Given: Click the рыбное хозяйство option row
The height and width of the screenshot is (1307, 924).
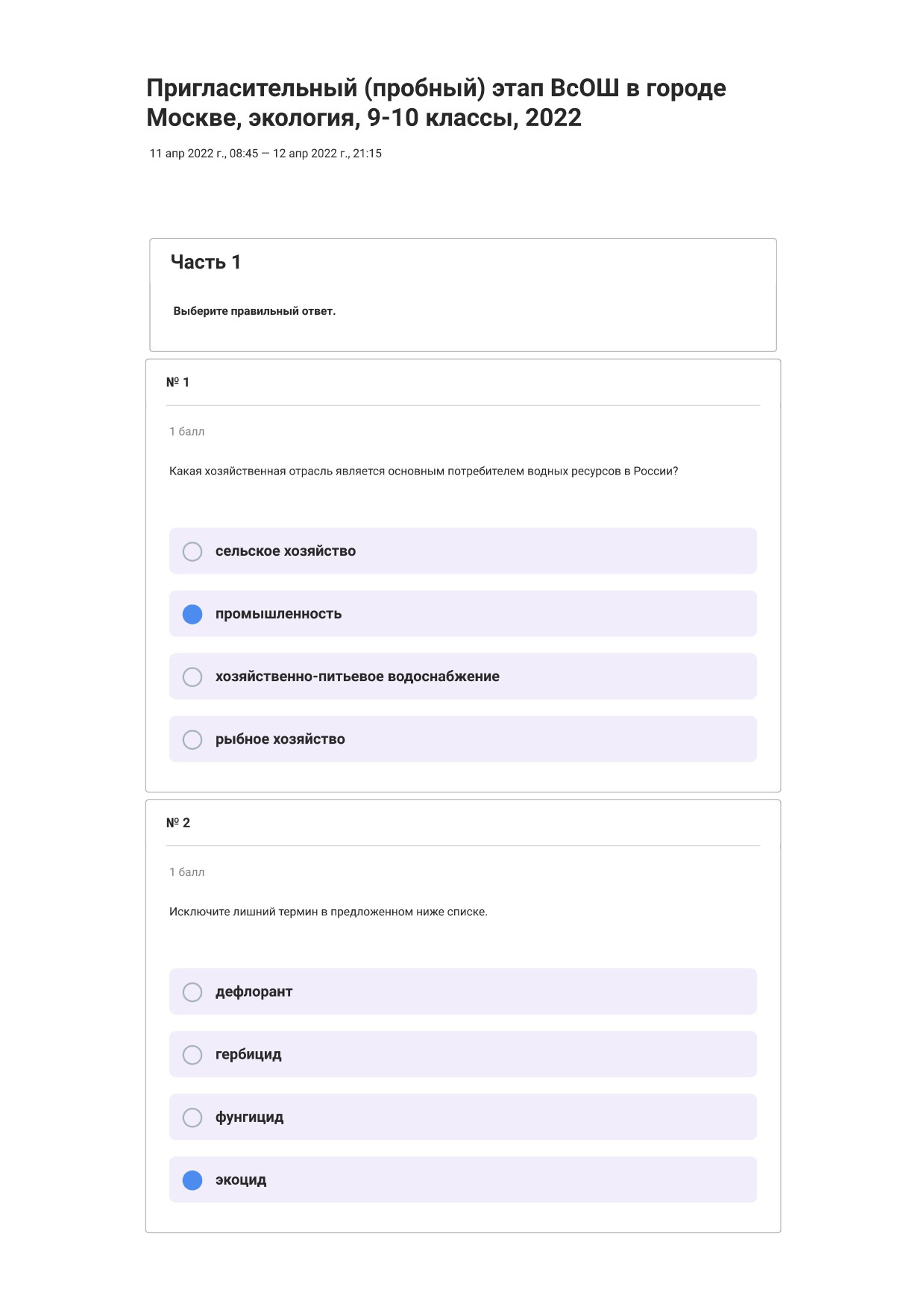Looking at the screenshot, I should (463, 739).
